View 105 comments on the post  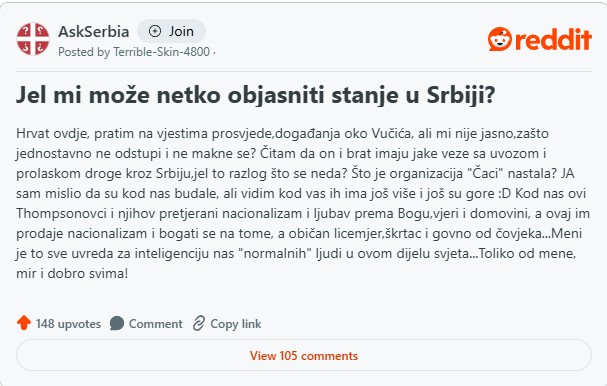pos(304,355)
